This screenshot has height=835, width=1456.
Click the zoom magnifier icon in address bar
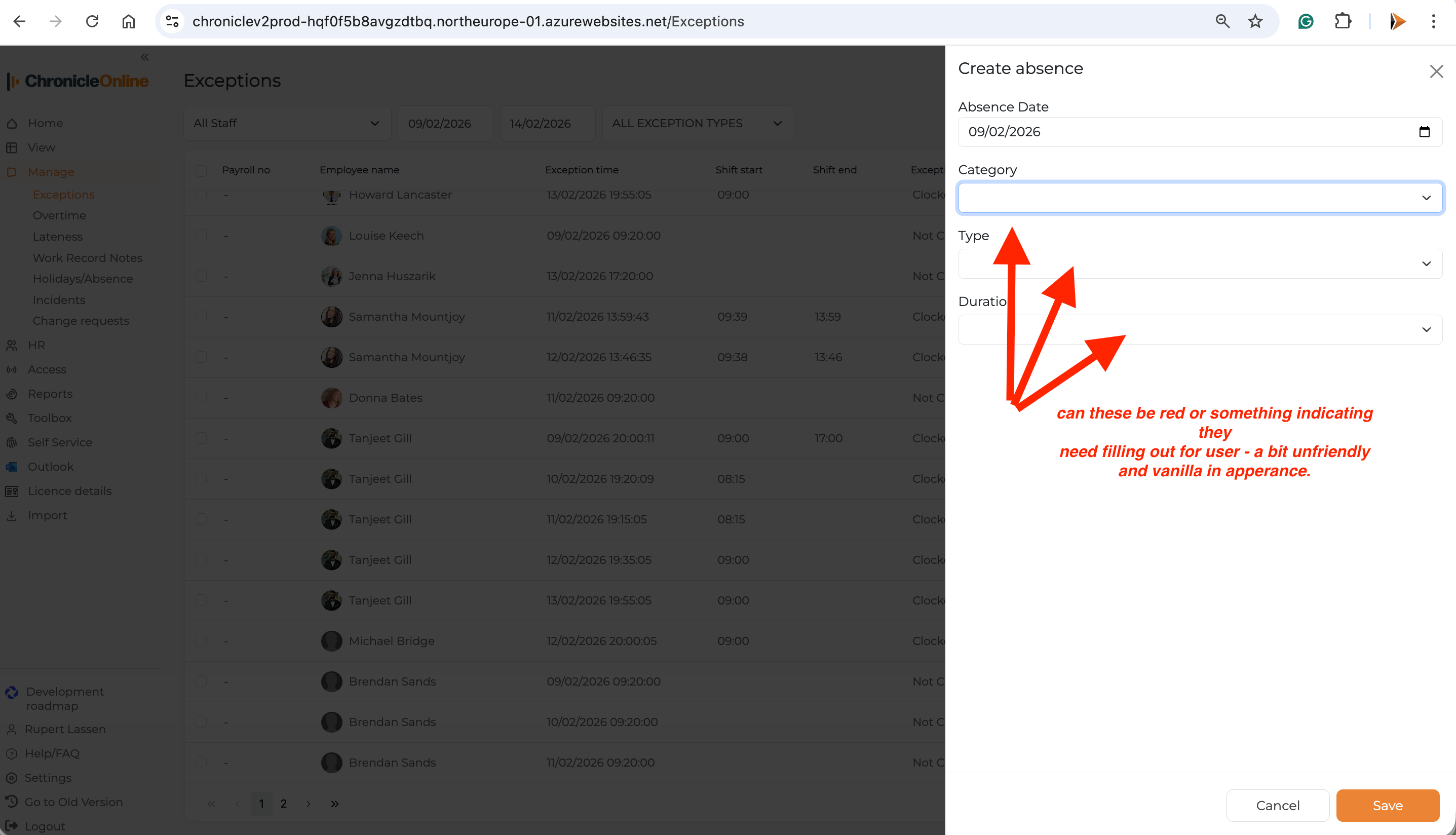1222,22
